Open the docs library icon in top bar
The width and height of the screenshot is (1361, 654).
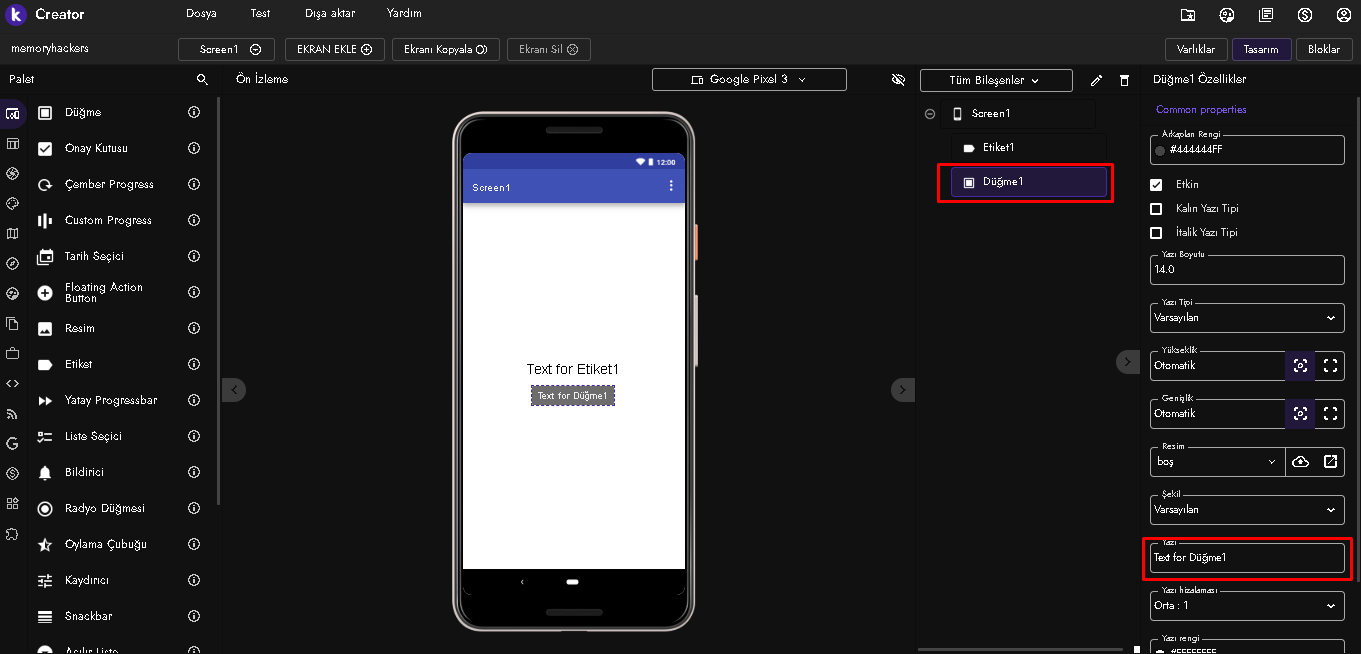tap(1266, 14)
